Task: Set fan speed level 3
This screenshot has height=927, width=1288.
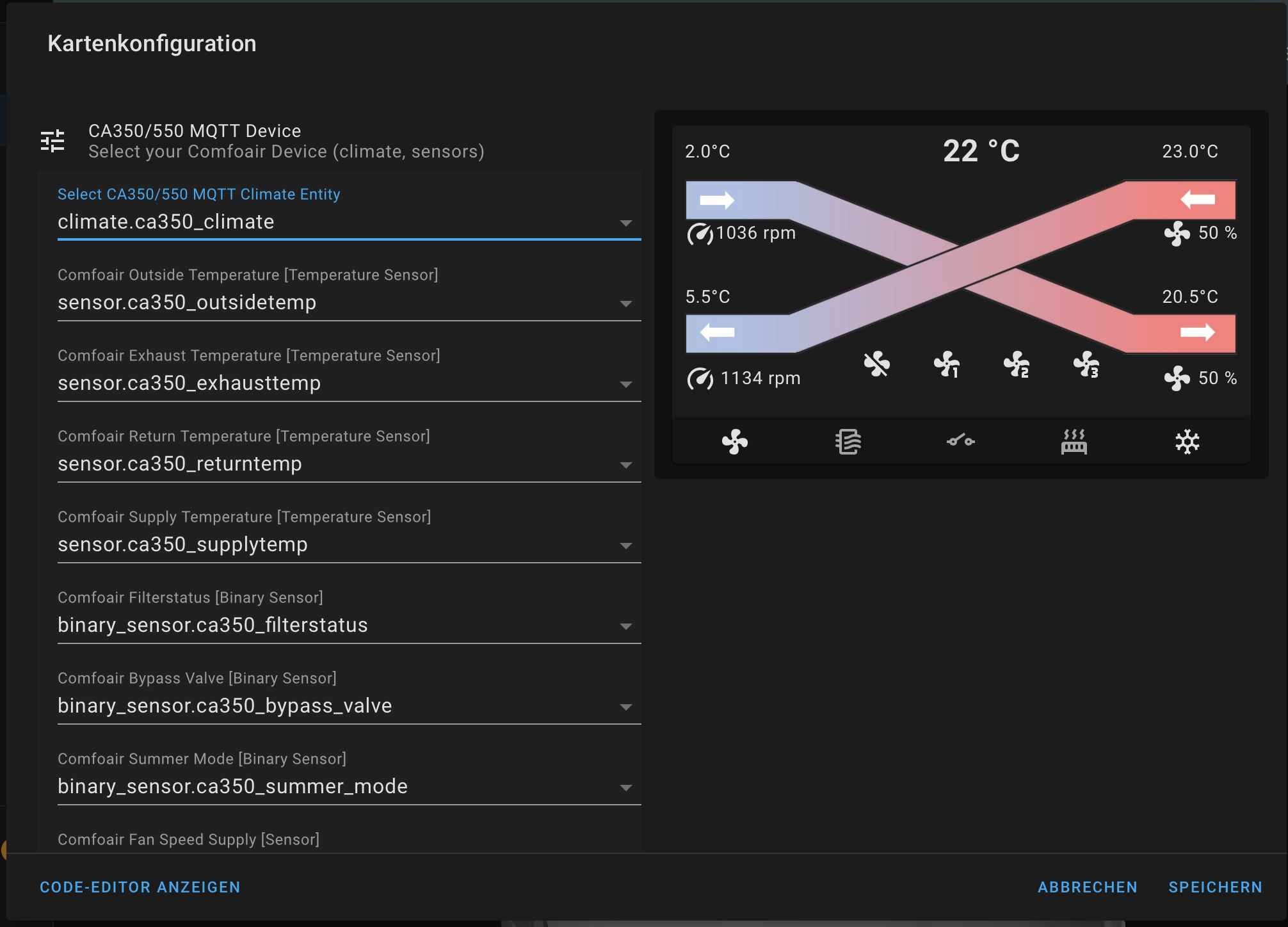Action: pyautogui.click(x=1086, y=364)
